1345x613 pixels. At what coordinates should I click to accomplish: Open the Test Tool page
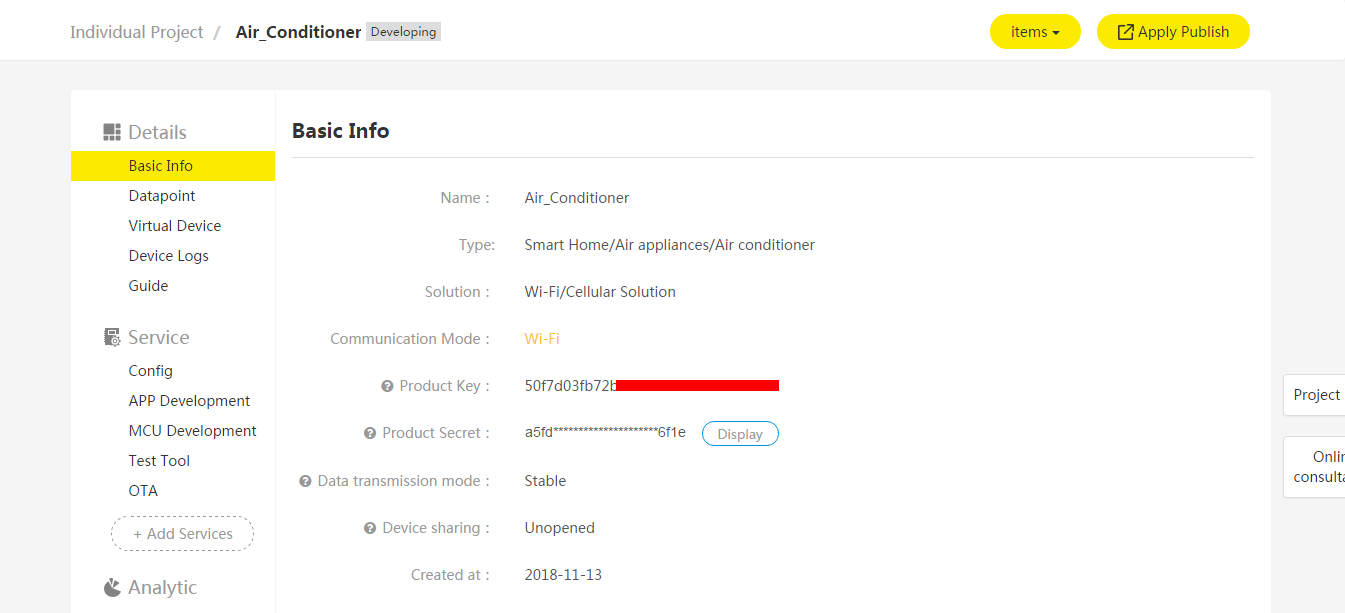pos(159,461)
